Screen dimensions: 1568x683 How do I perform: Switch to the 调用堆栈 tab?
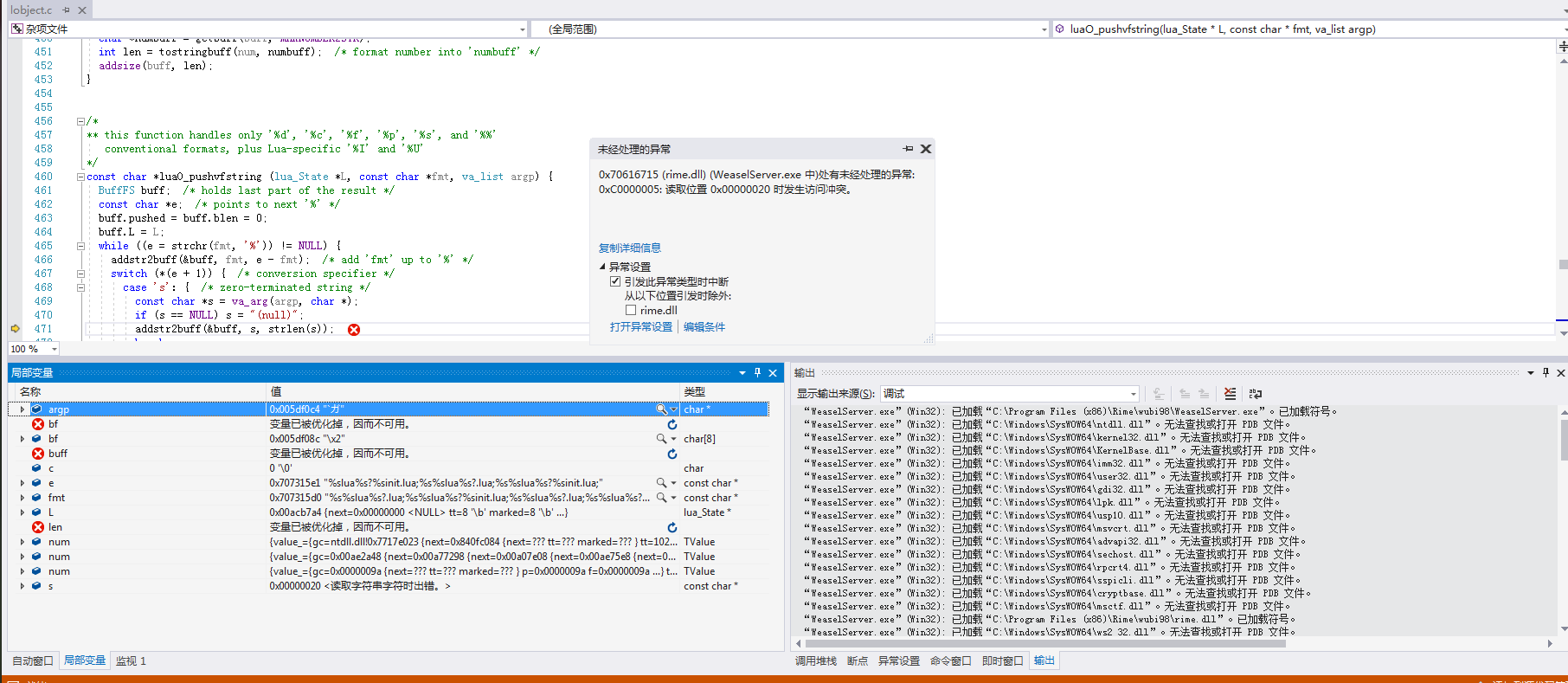816,660
